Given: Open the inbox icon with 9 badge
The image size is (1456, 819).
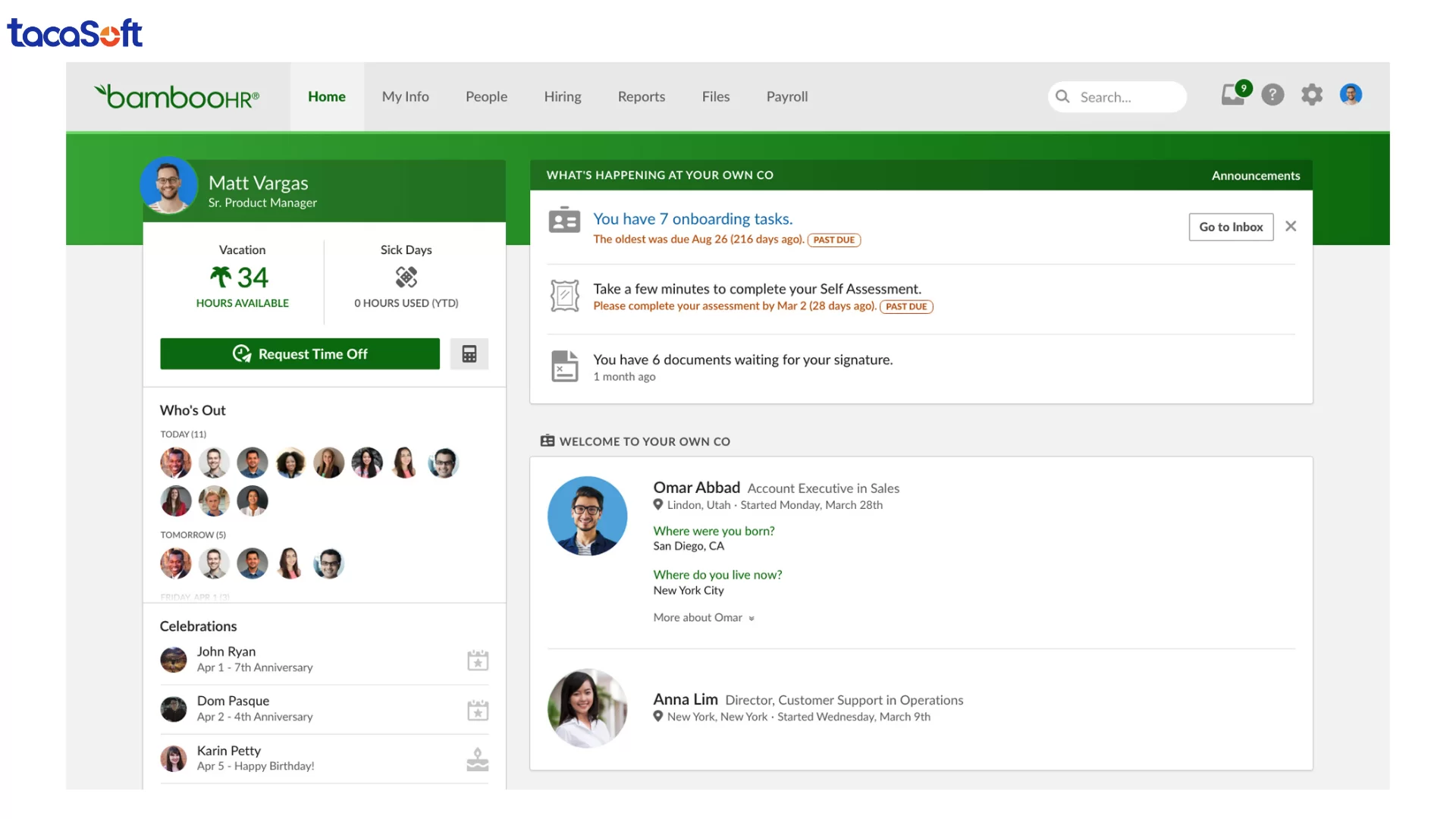Looking at the screenshot, I should coord(1233,96).
